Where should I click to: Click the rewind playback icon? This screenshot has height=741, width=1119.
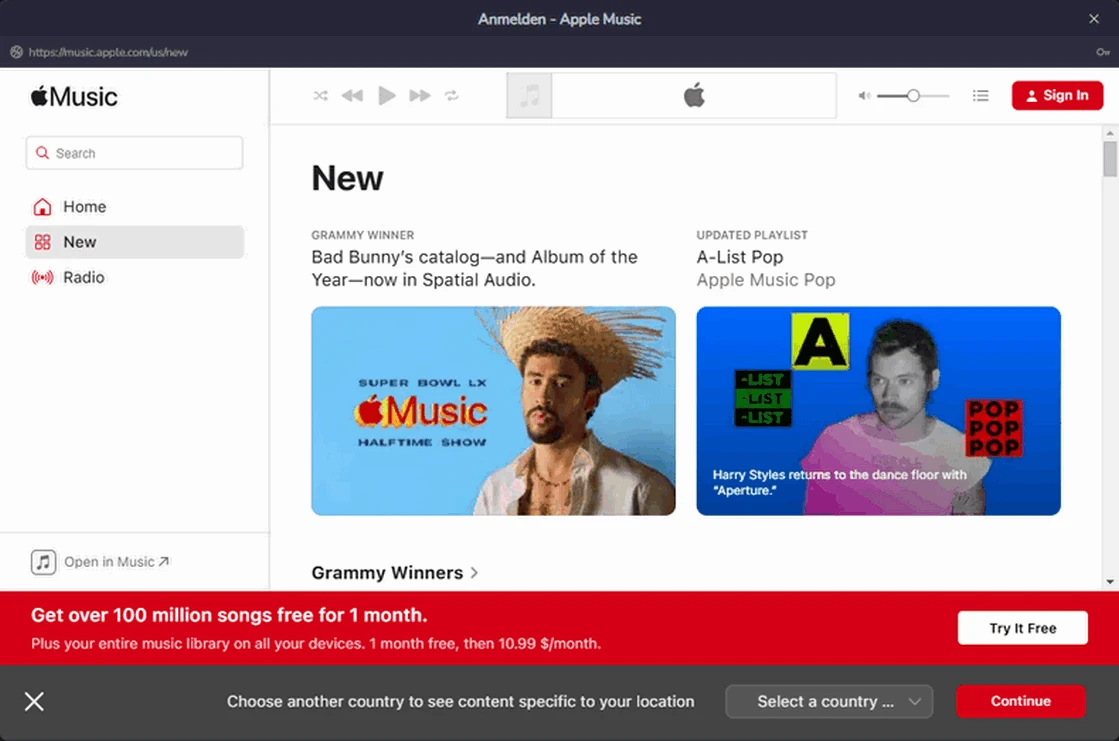tap(352, 95)
